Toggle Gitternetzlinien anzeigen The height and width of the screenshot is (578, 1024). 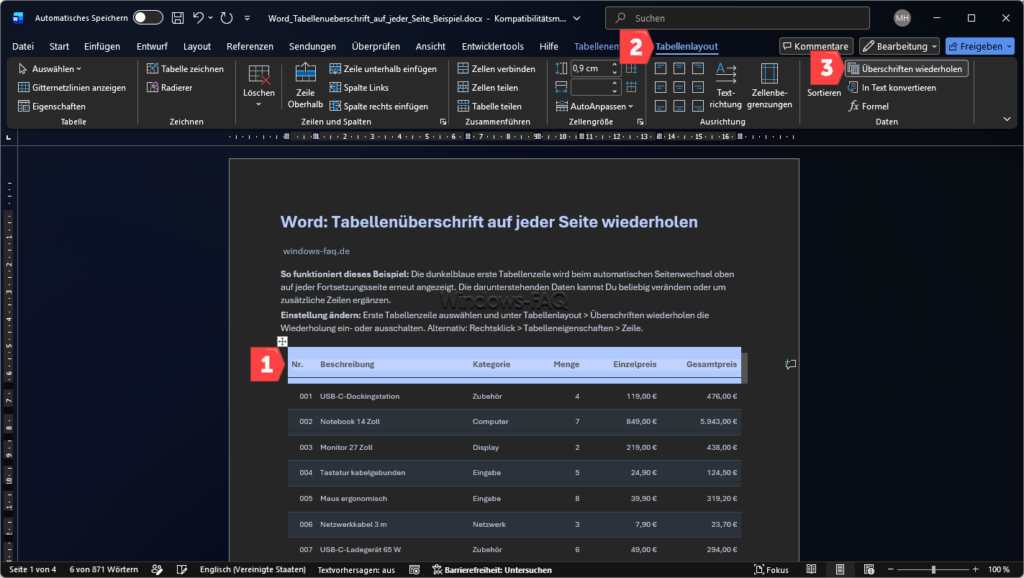72,88
